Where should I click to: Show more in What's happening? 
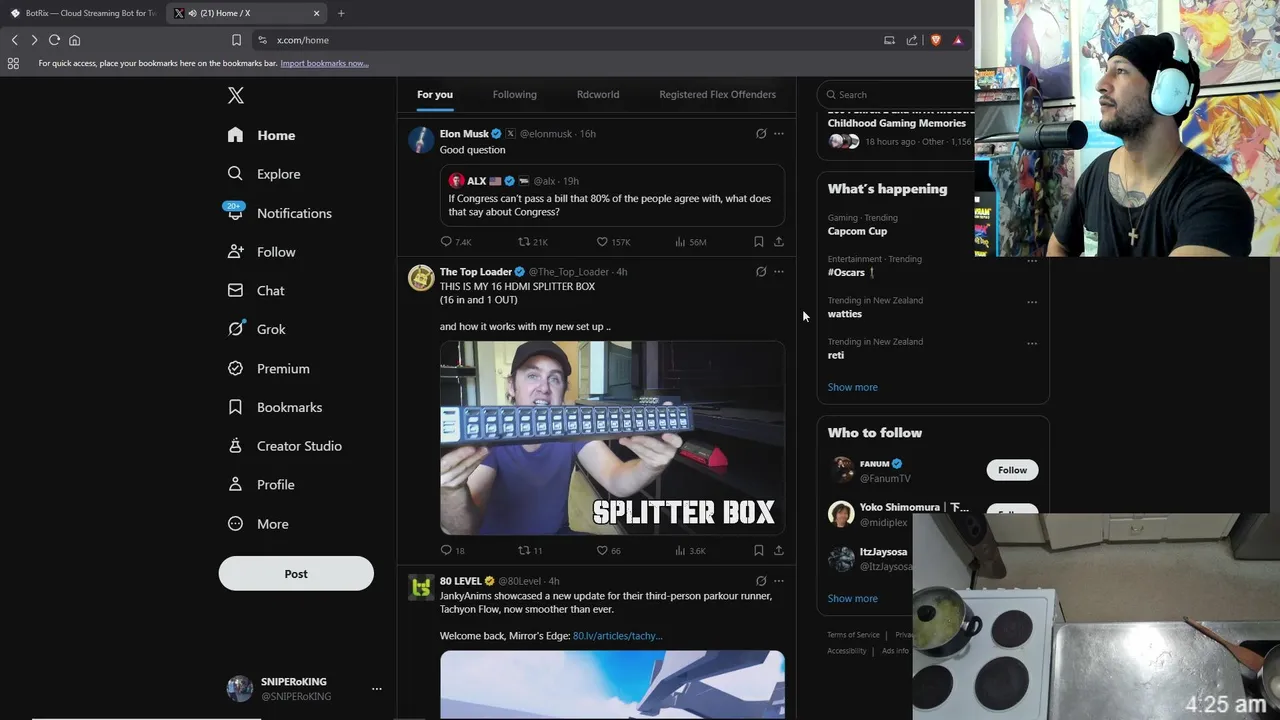click(x=852, y=387)
